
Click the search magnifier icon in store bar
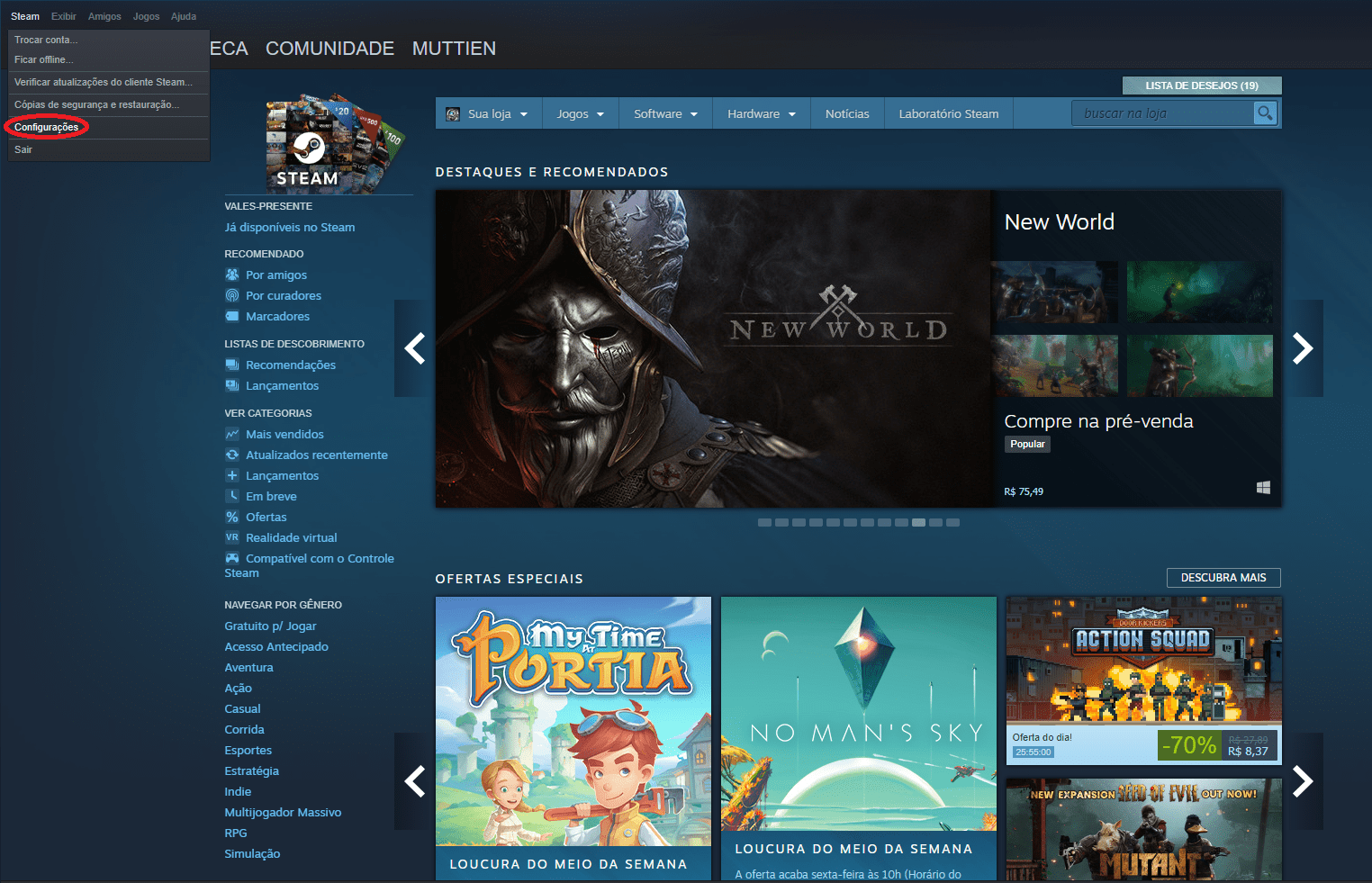tap(1265, 113)
